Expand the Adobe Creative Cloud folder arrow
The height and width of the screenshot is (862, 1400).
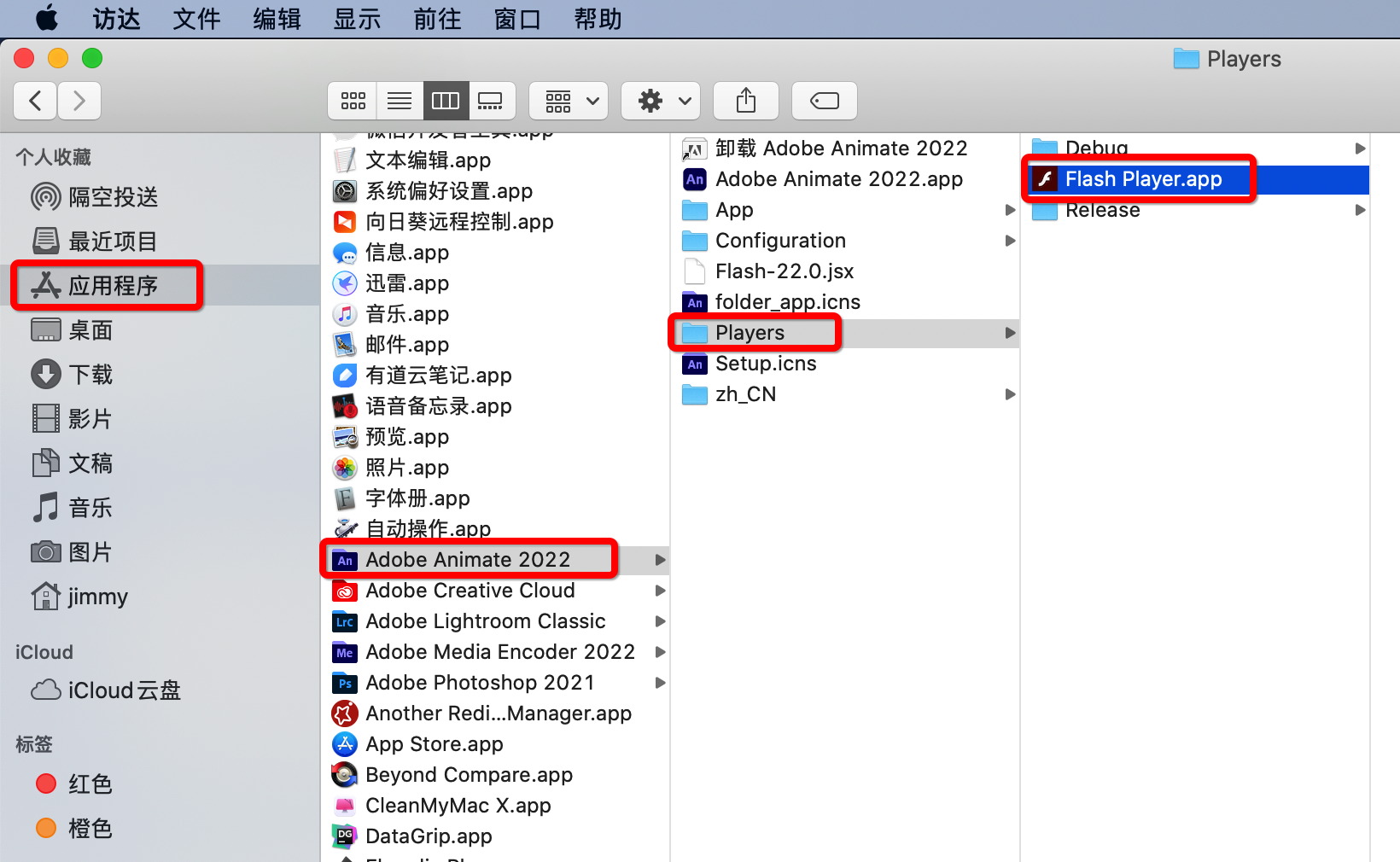(x=660, y=591)
